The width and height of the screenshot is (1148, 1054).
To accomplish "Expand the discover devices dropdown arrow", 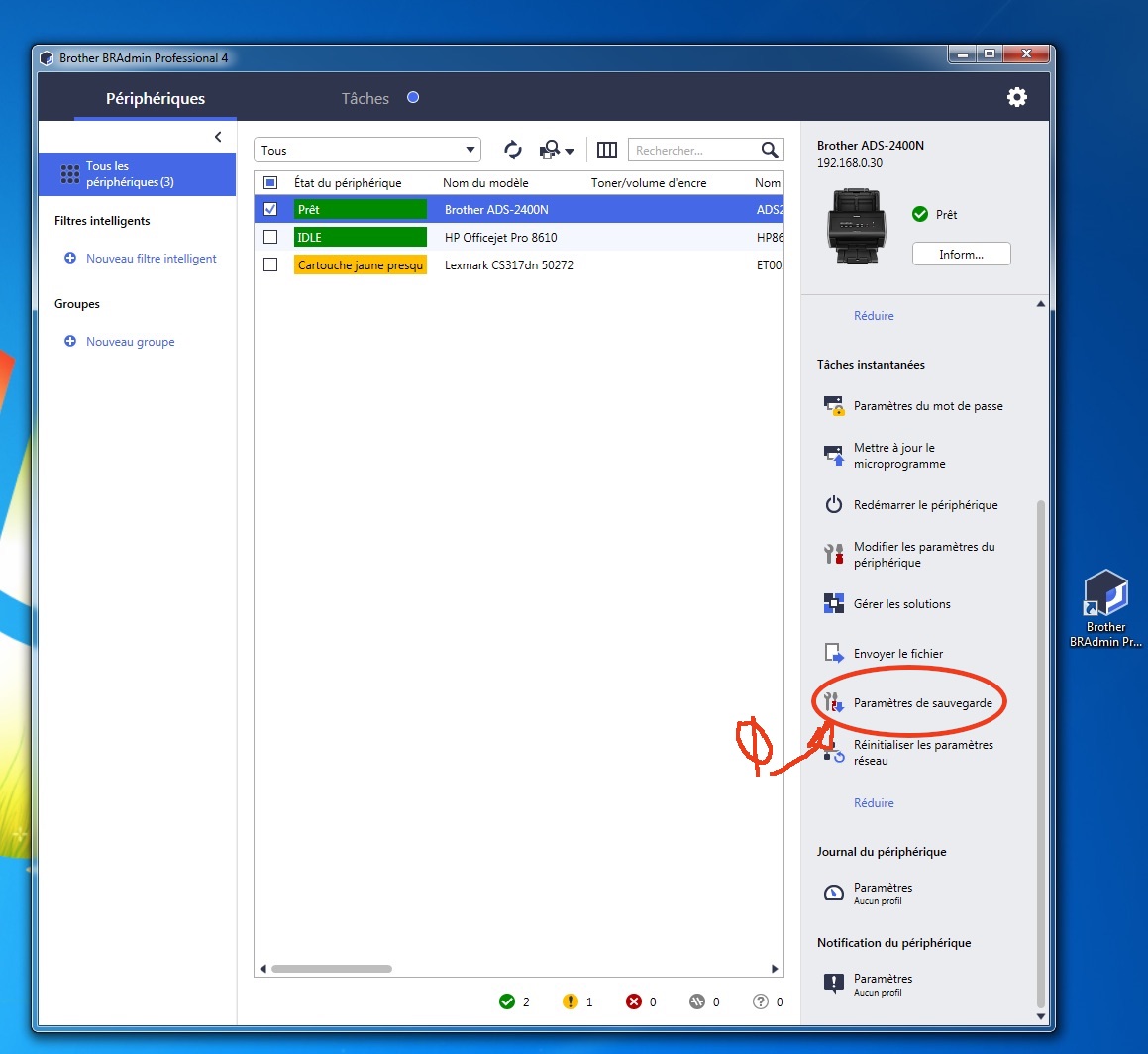I will tap(570, 151).
